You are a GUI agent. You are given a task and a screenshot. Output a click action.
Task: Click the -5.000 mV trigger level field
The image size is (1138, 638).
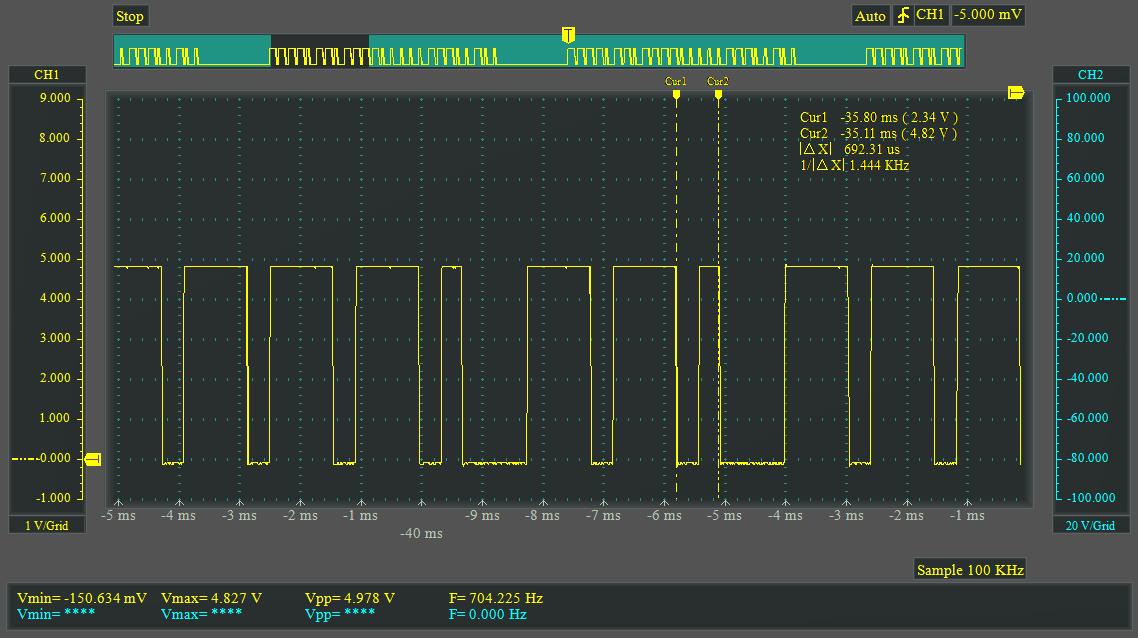[988, 16]
